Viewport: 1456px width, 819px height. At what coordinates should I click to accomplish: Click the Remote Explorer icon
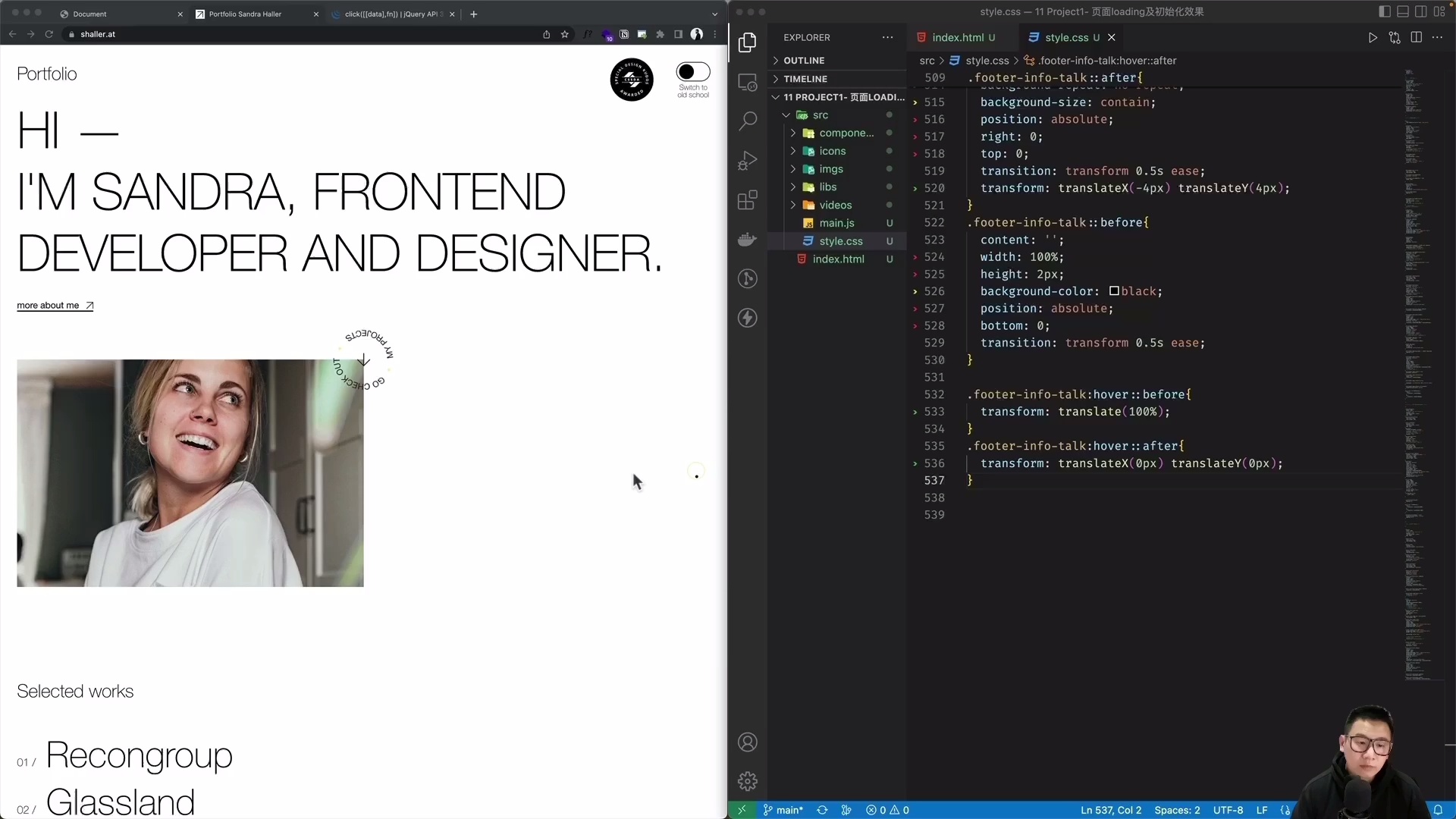point(748,83)
